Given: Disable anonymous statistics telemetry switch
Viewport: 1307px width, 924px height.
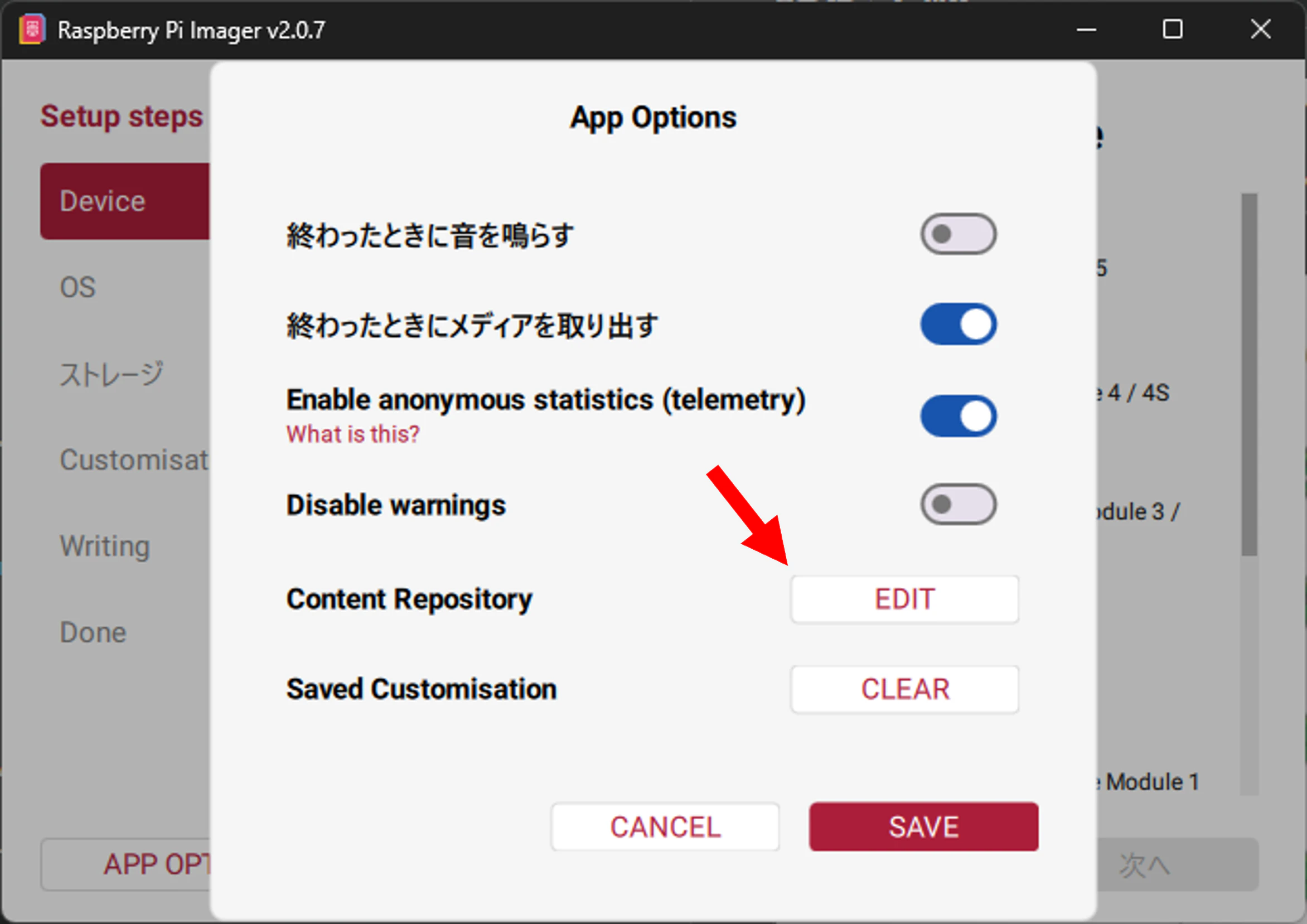Looking at the screenshot, I should [x=958, y=415].
